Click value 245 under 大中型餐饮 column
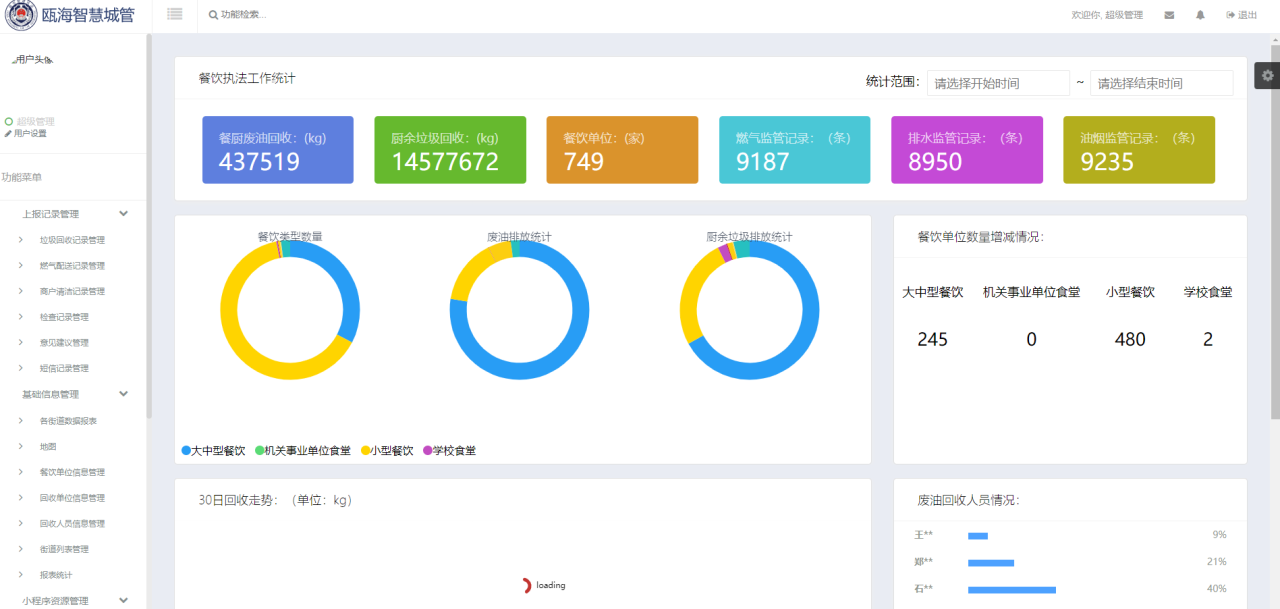 click(932, 340)
